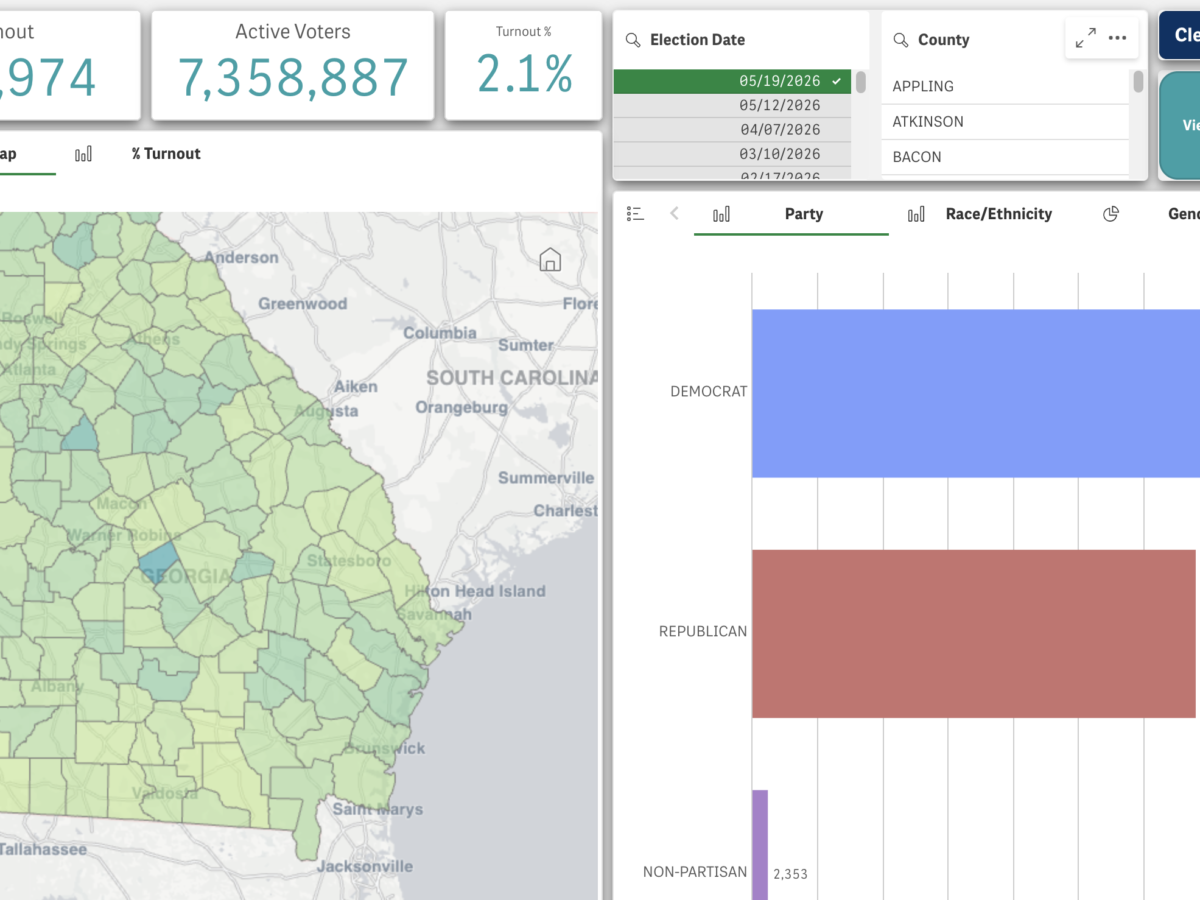
Task: Click the Active Voters 7,358,887 card
Action: coord(293,65)
